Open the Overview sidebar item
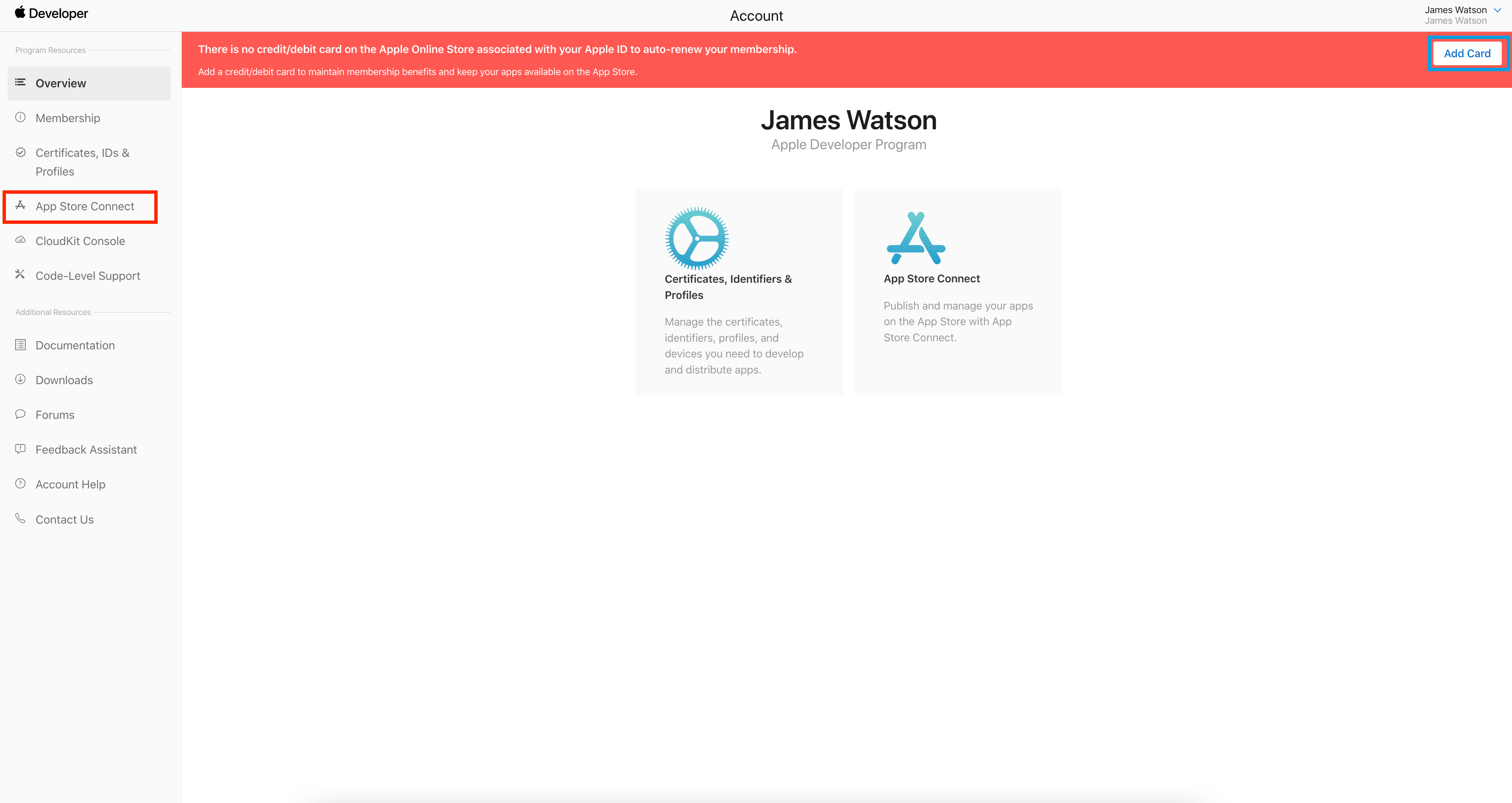The width and height of the screenshot is (1512, 803). (x=89, y=84)
